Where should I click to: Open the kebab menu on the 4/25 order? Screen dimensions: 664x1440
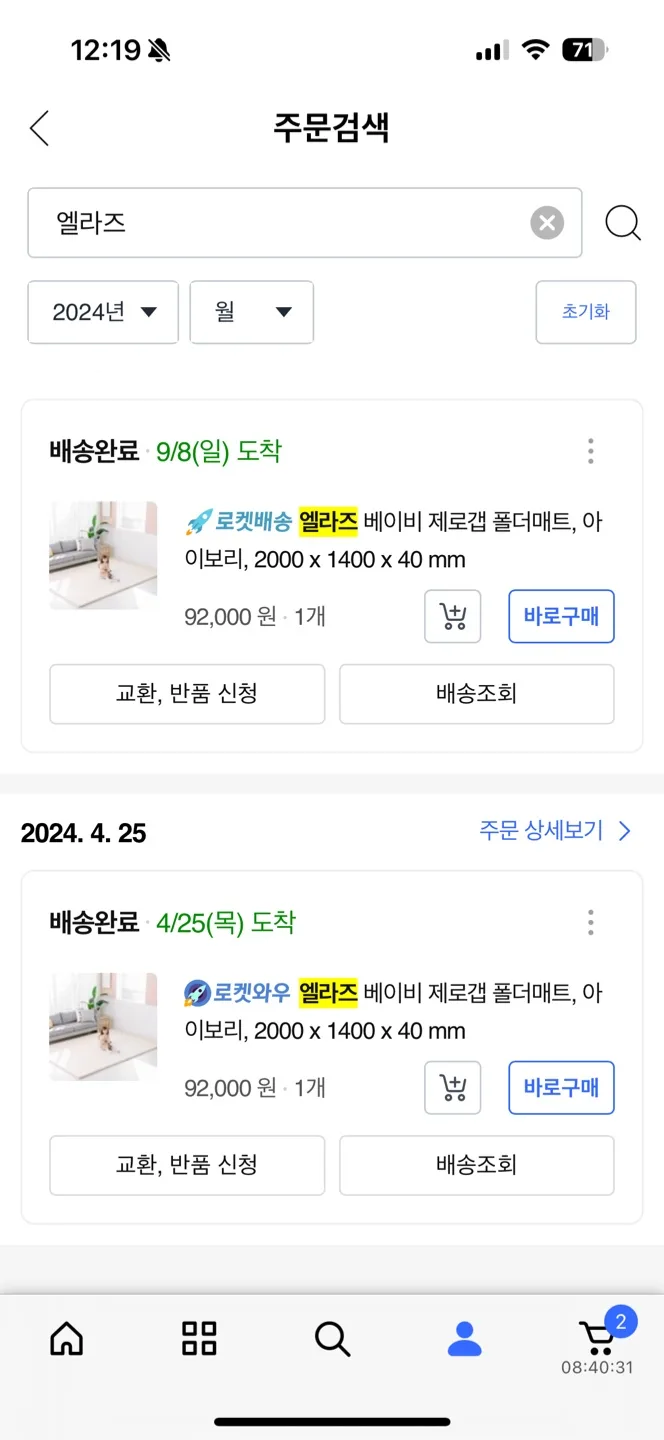590,921
